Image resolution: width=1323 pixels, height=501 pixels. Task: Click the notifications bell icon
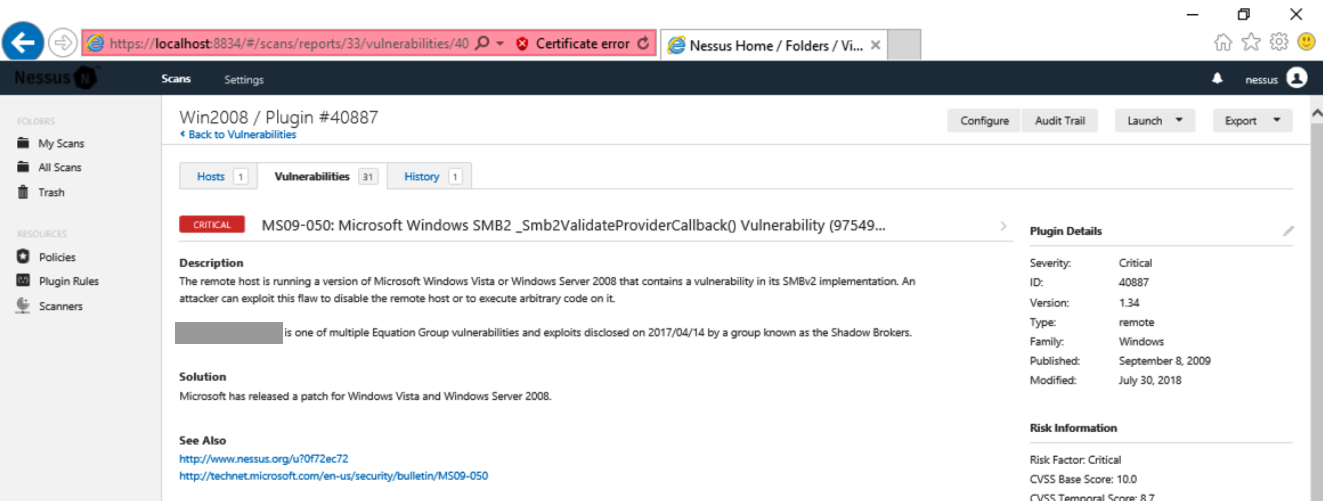point(1217,79)
